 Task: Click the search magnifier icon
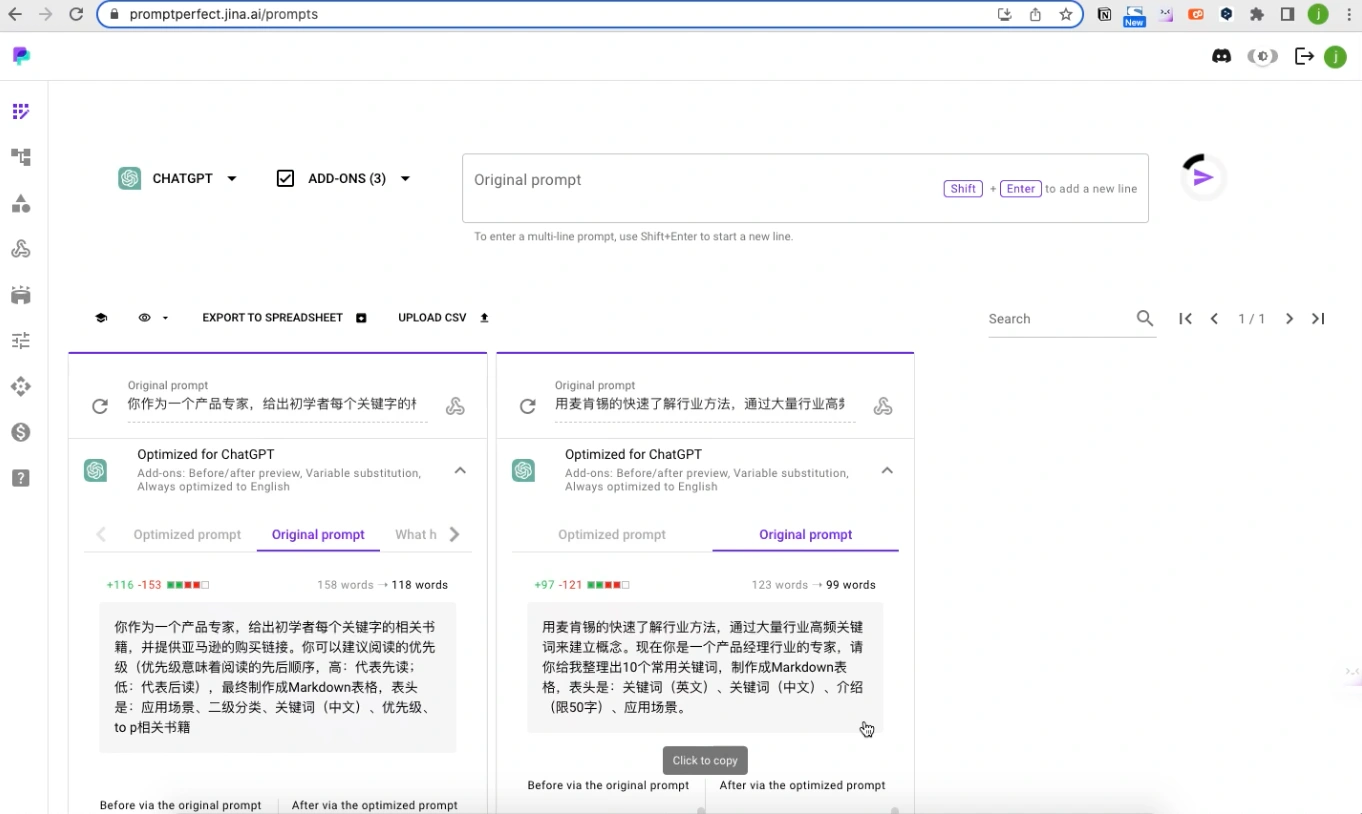point(1145,318)
